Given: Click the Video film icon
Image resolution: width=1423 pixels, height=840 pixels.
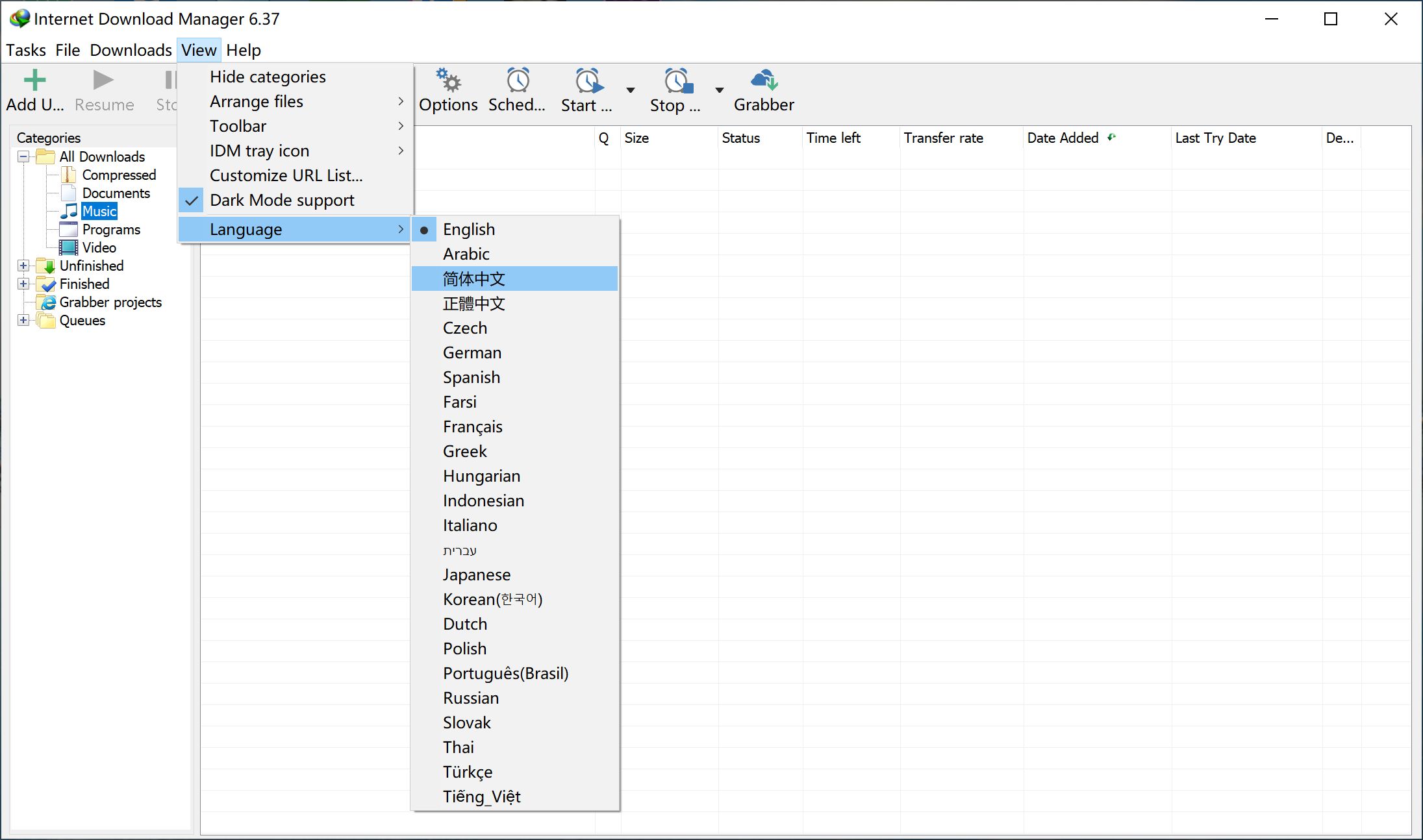Looking at the screenshot, I should (68, 247).
